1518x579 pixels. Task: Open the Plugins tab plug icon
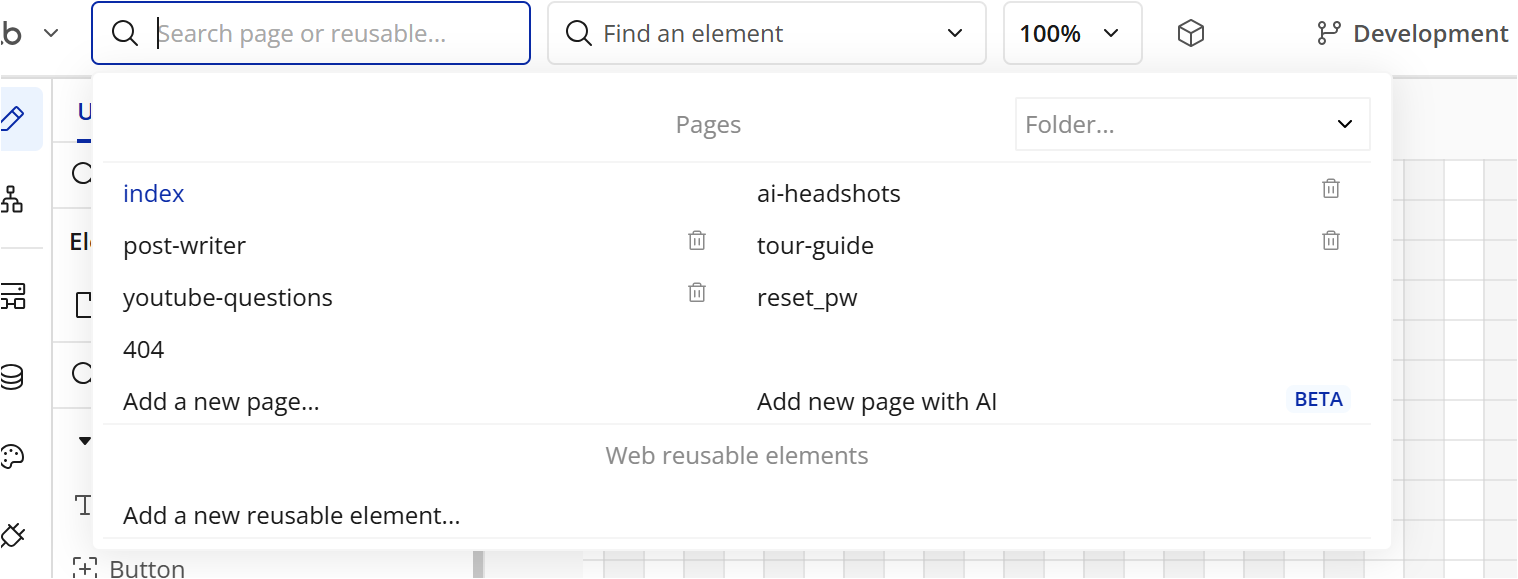point(12,535)
